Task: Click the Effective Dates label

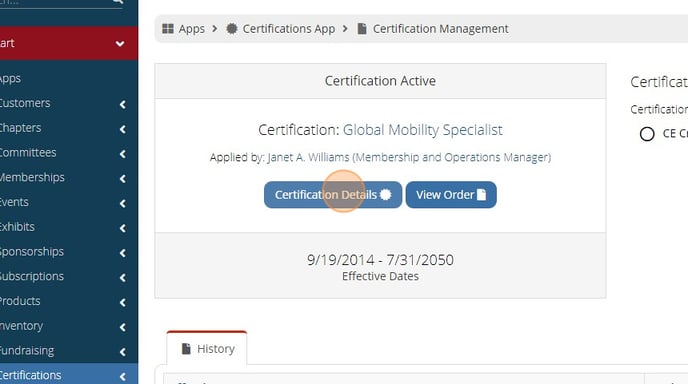Action: click(x=380, y=276)
